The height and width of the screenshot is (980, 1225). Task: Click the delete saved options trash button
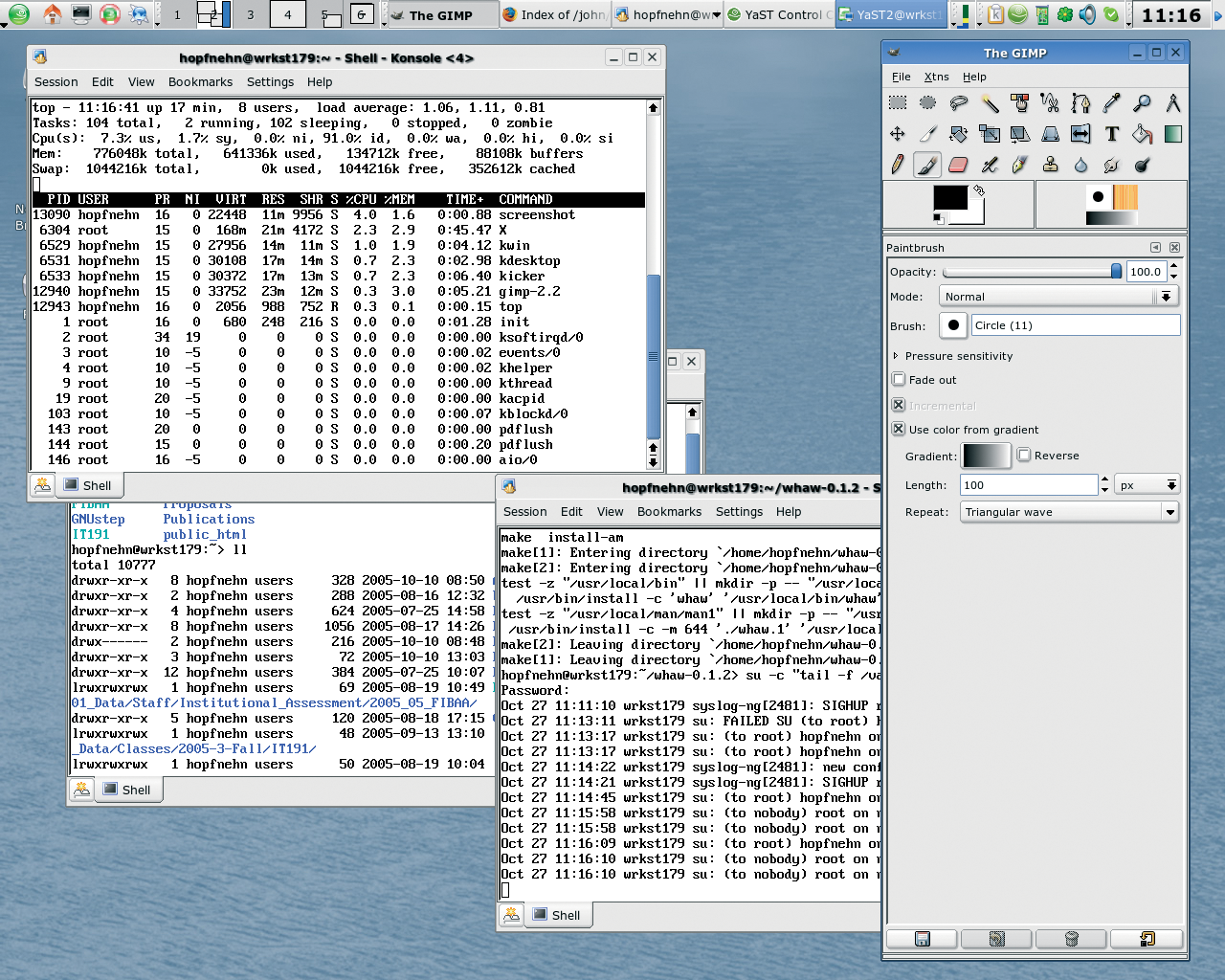(x=1072, y=939)
